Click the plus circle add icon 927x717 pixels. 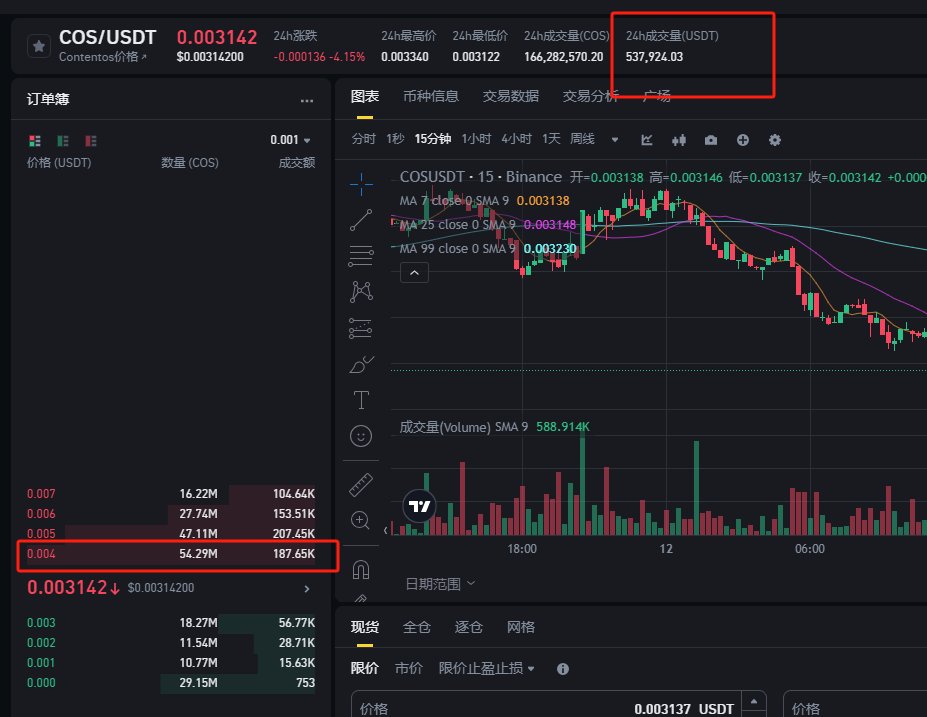point(743,140)
